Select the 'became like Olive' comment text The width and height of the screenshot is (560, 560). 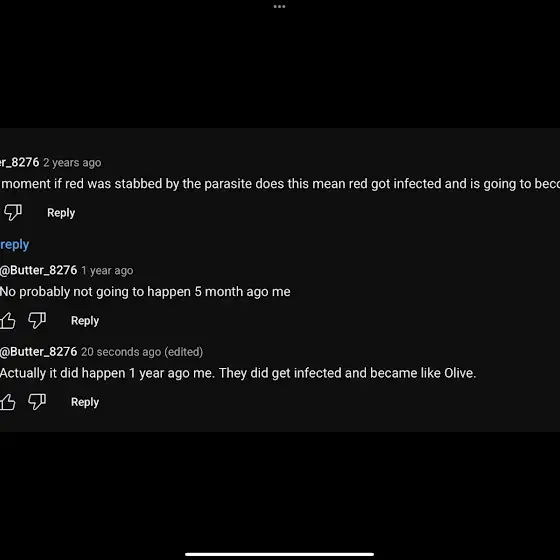pos(238,373)
